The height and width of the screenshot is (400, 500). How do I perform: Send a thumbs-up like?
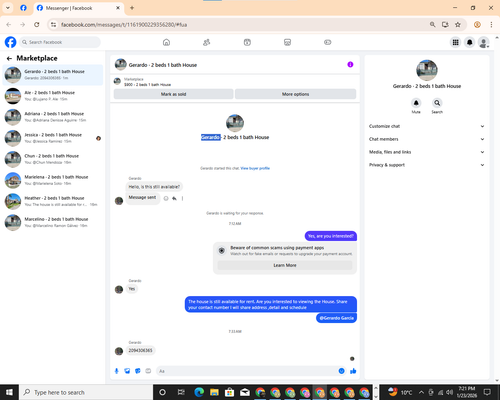pos(353,371)
